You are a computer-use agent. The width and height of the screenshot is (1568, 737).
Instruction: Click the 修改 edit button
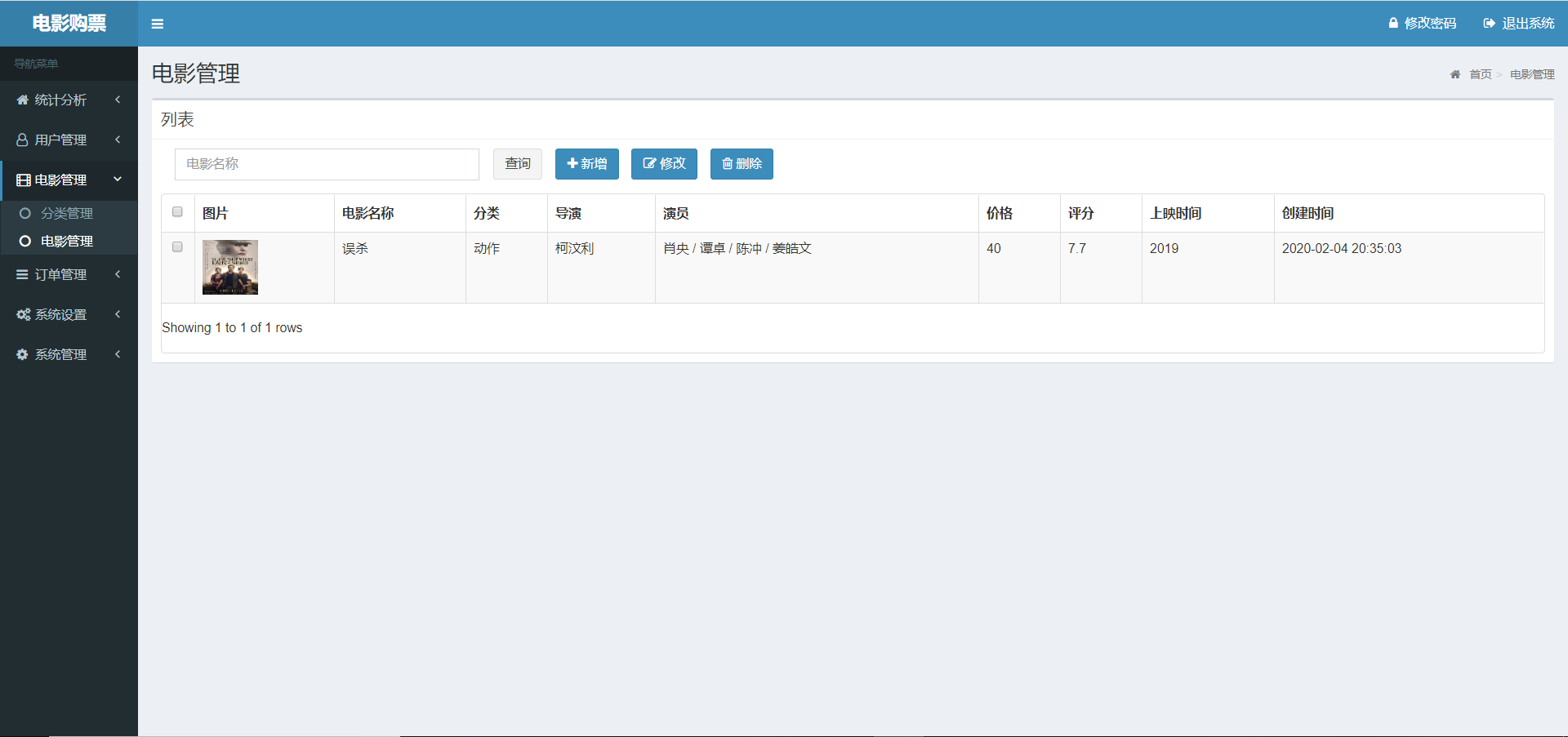(664, 164)
